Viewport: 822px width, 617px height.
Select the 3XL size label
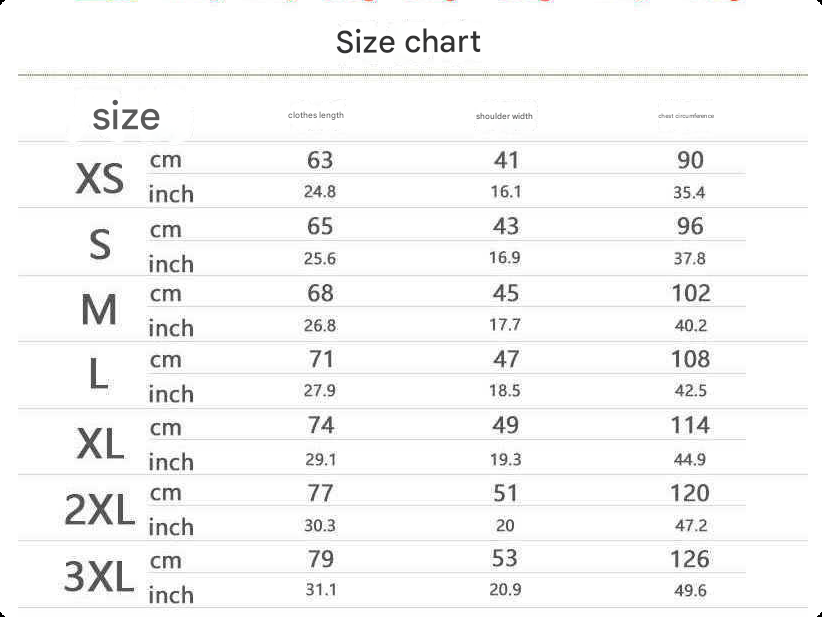(x=99, y=576)
